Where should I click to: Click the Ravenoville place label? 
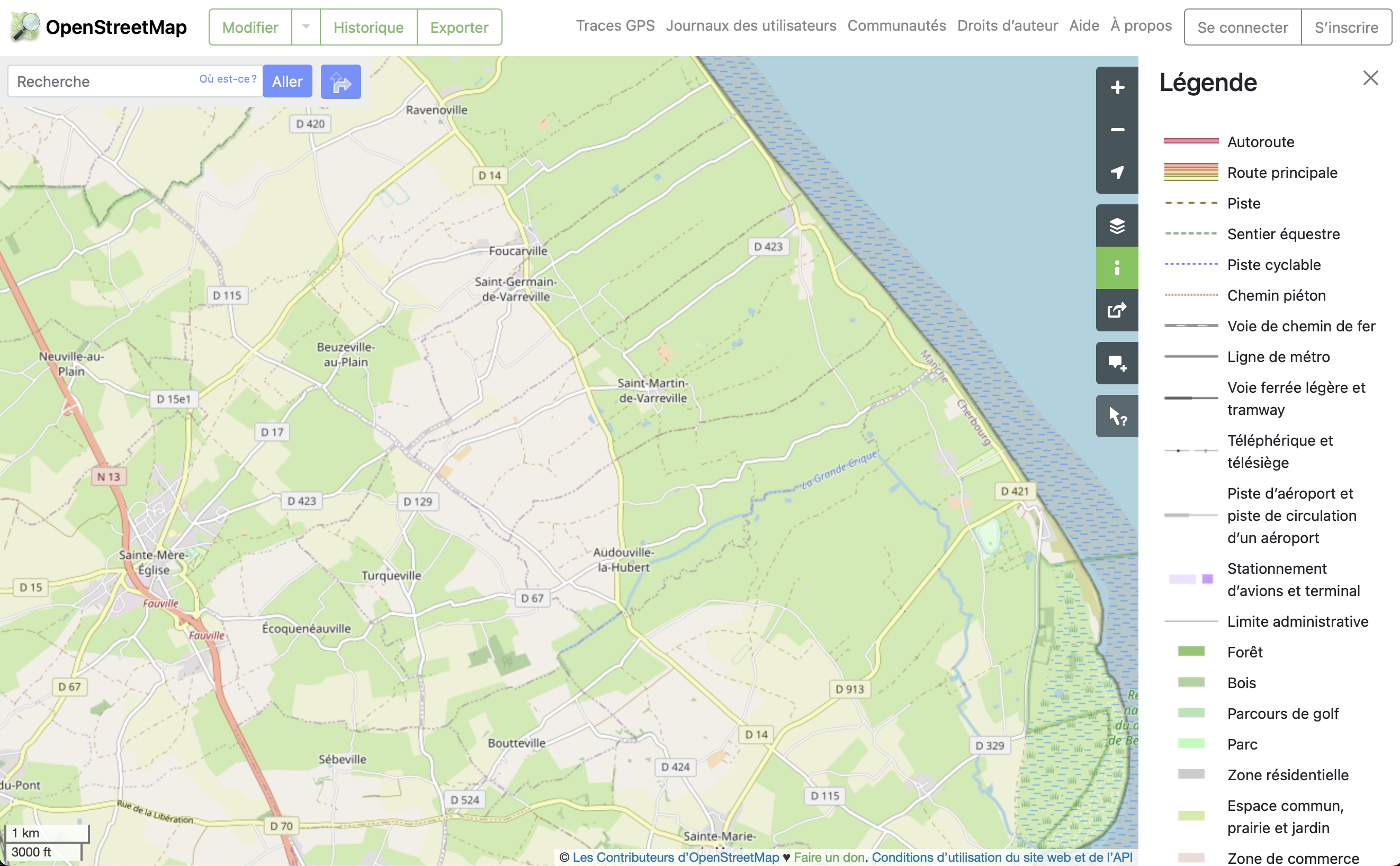[436, 110]
